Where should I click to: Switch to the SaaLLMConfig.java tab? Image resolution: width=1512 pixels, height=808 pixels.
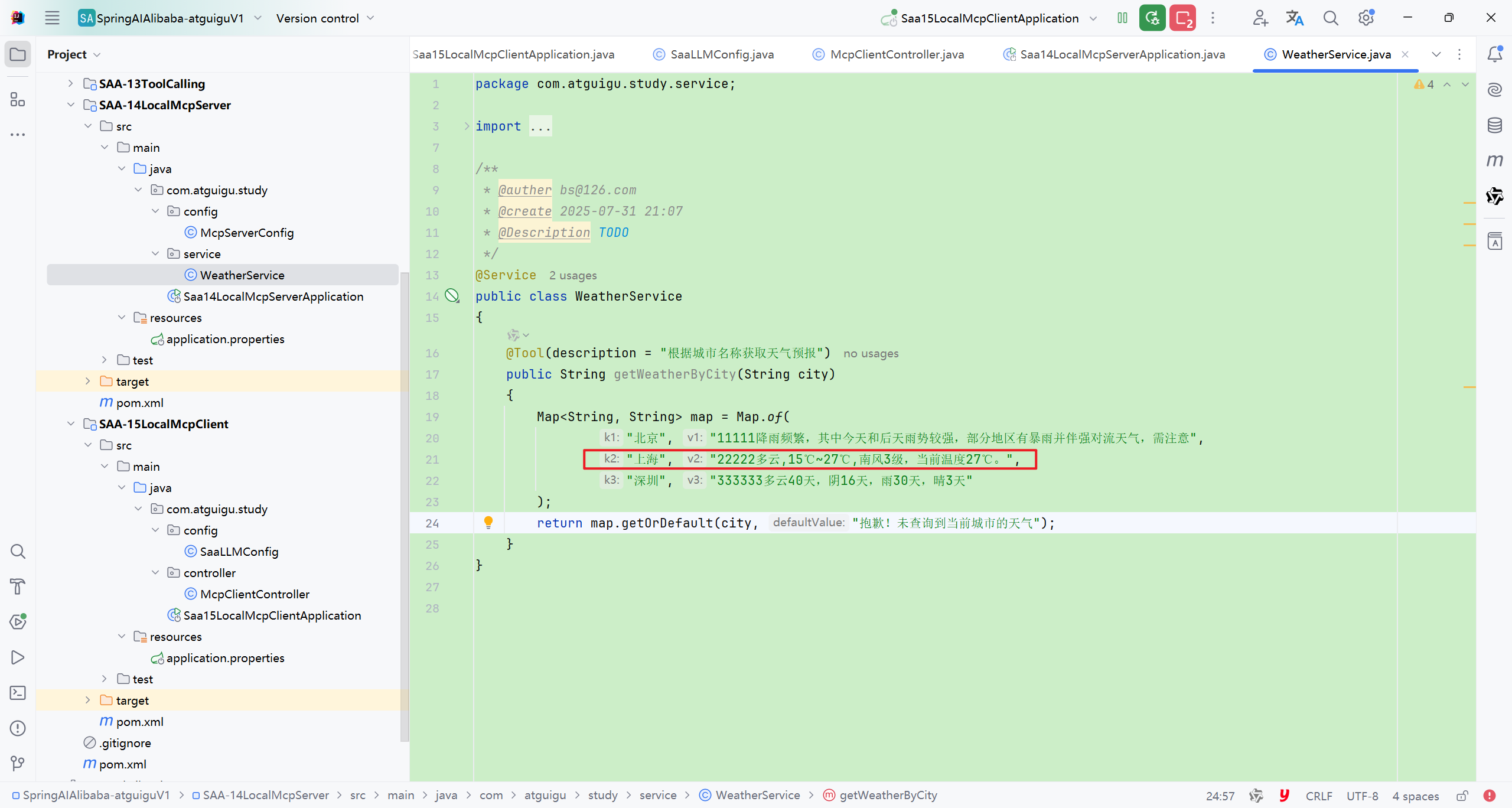(x=721, y=54)
